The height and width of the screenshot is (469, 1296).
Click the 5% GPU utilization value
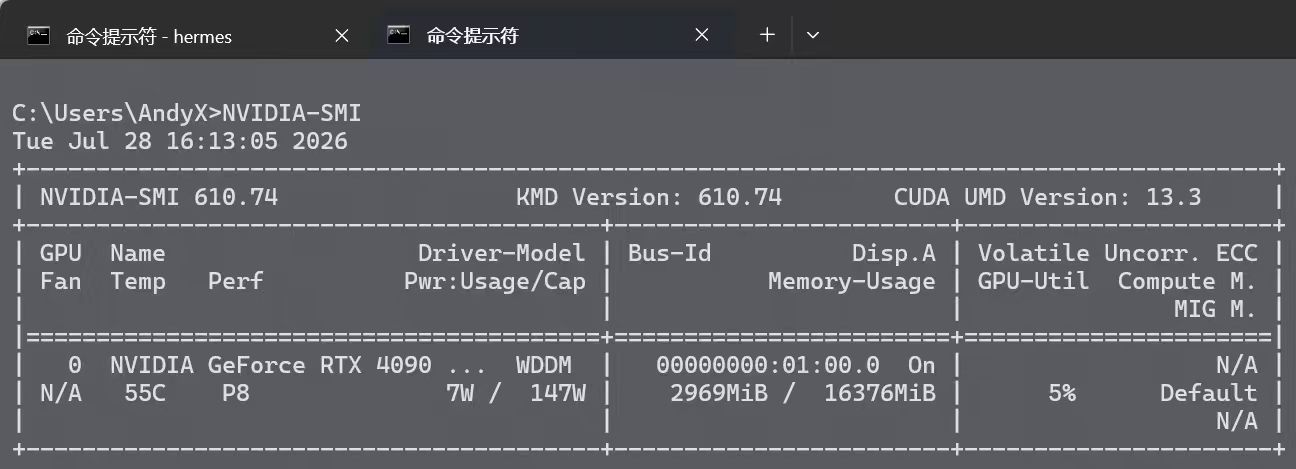click(x=1062, y=393)
